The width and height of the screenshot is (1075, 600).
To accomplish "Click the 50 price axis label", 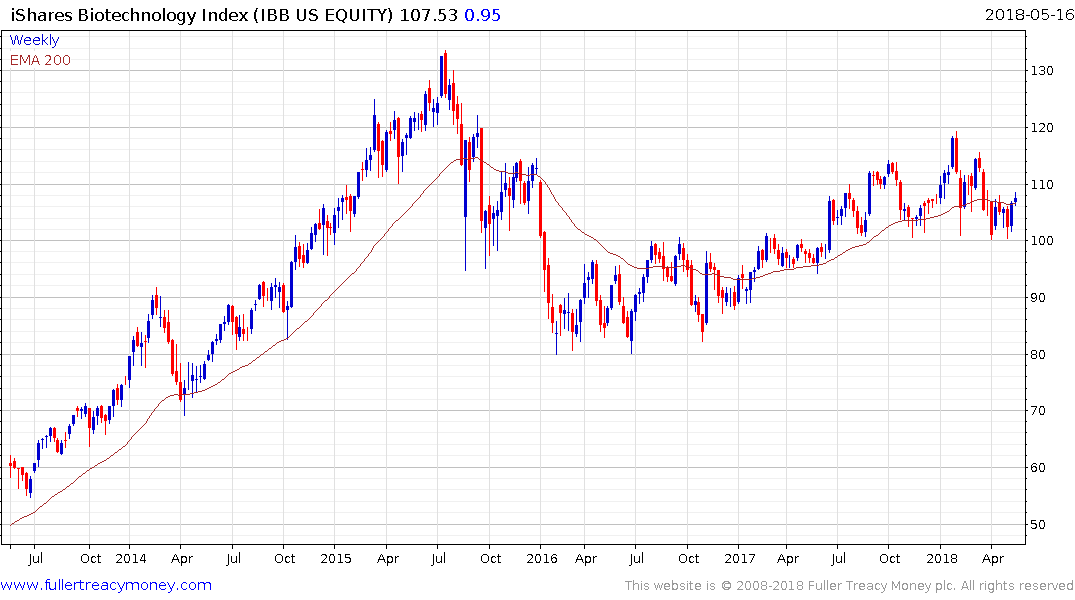I will tap(1037, 525).
